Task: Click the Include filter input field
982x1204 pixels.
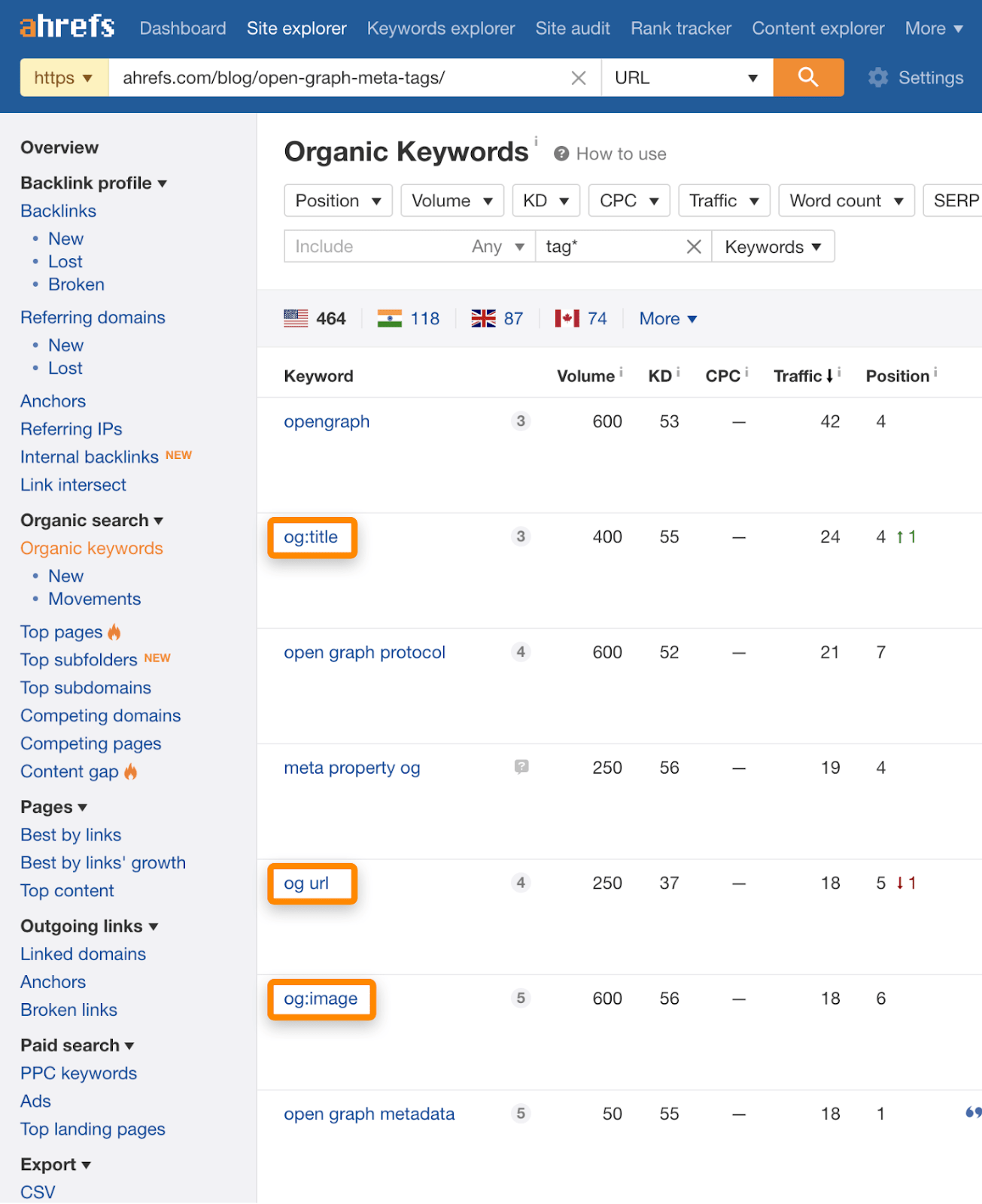Action: click(376, 247)
